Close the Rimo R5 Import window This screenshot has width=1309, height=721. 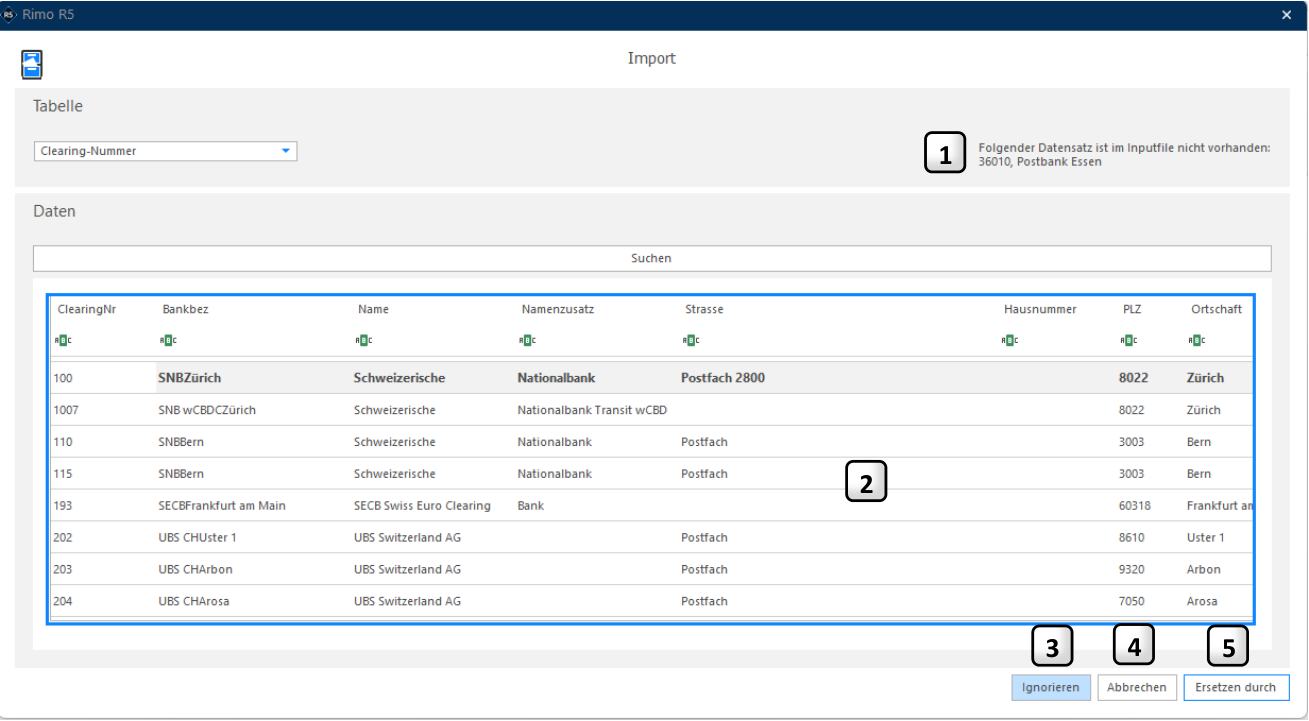[1287, 15]
